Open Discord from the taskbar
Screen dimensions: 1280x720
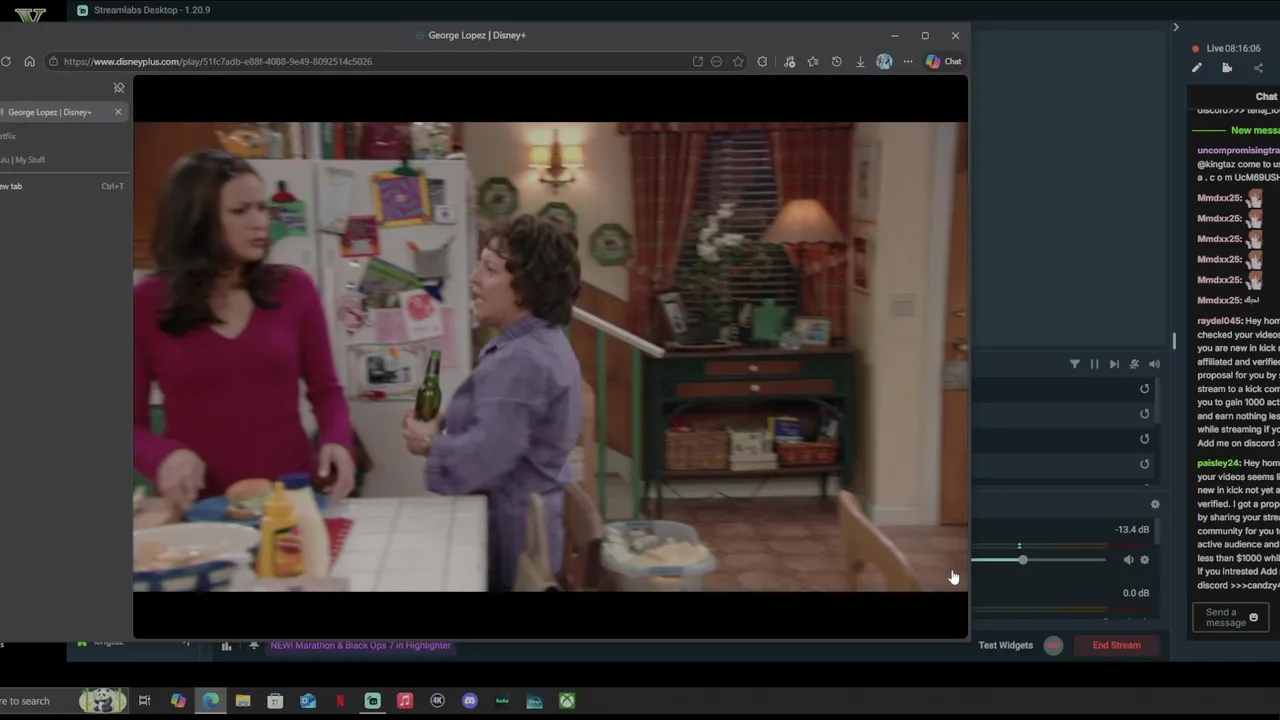point(470,701)
